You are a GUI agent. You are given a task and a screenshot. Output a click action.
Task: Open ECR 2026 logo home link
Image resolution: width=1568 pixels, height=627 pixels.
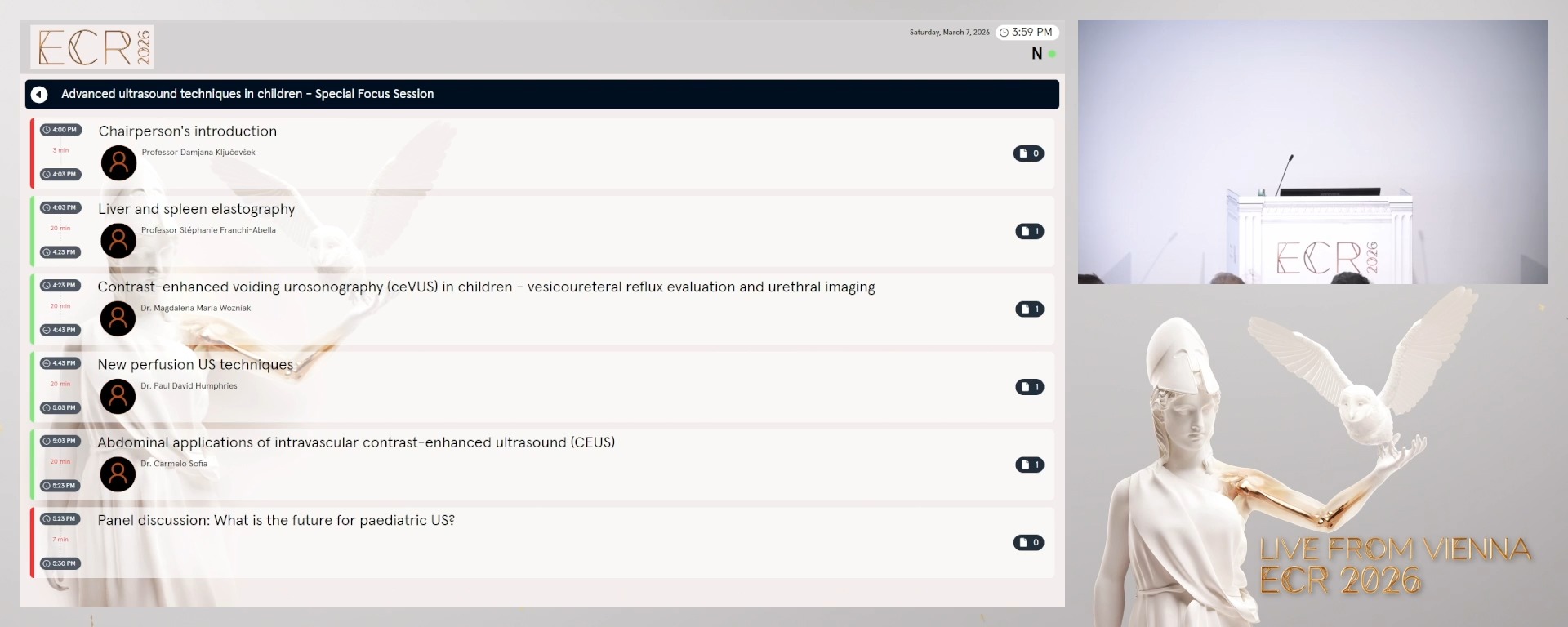click(92, 47)
